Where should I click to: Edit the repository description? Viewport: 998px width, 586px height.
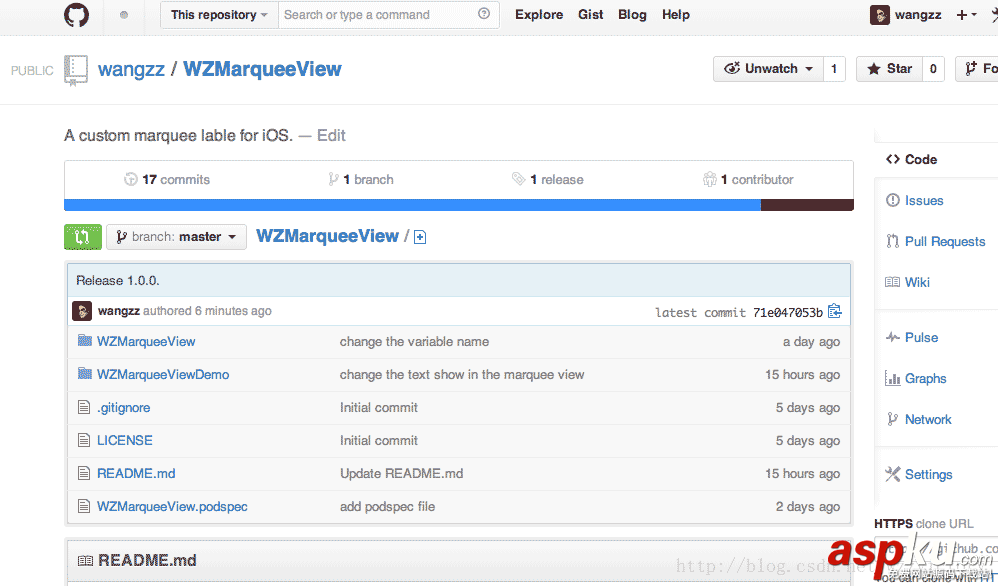[331, 135]
